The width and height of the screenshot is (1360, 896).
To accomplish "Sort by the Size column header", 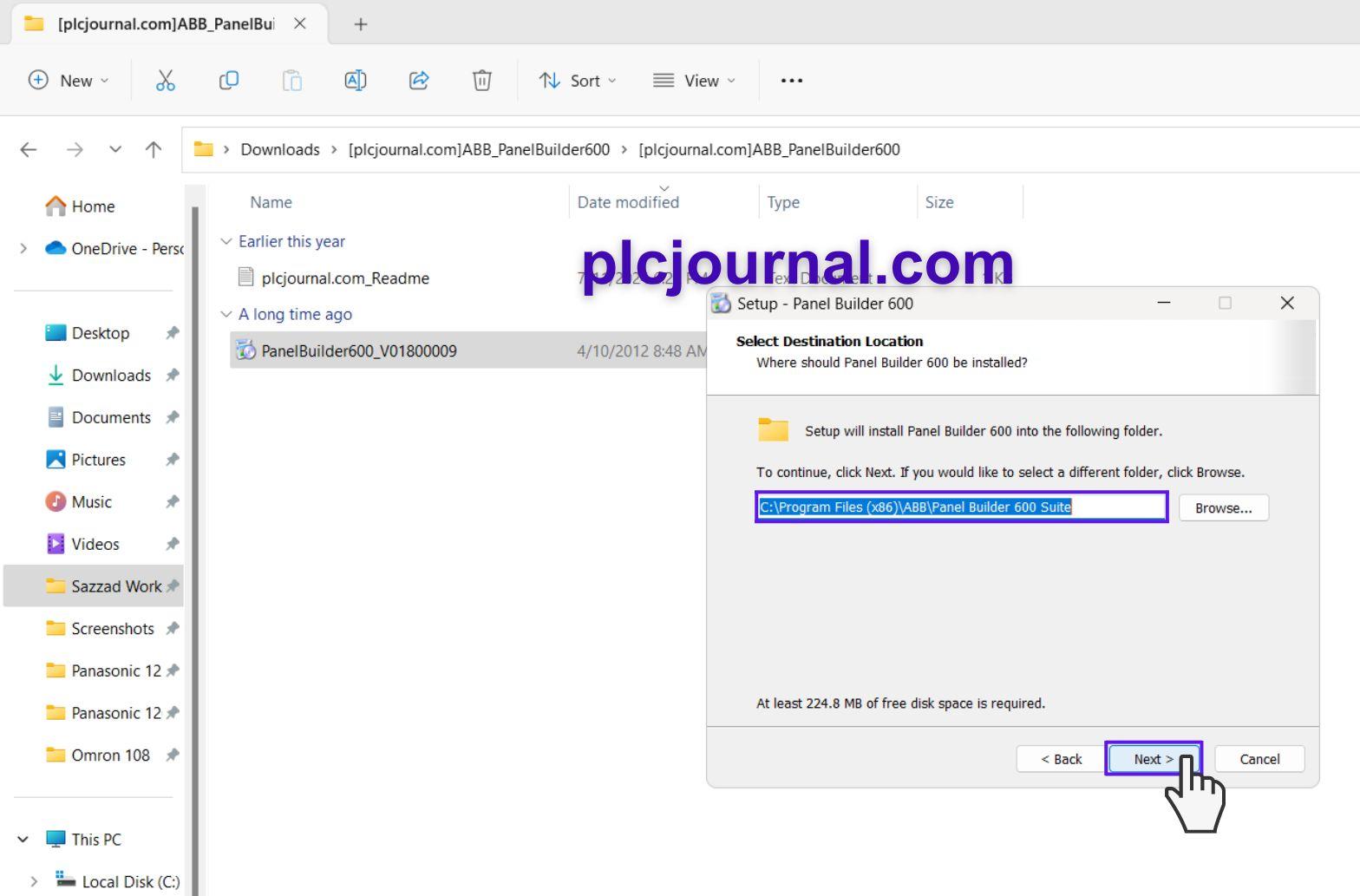I will click(x=939, y=202).
